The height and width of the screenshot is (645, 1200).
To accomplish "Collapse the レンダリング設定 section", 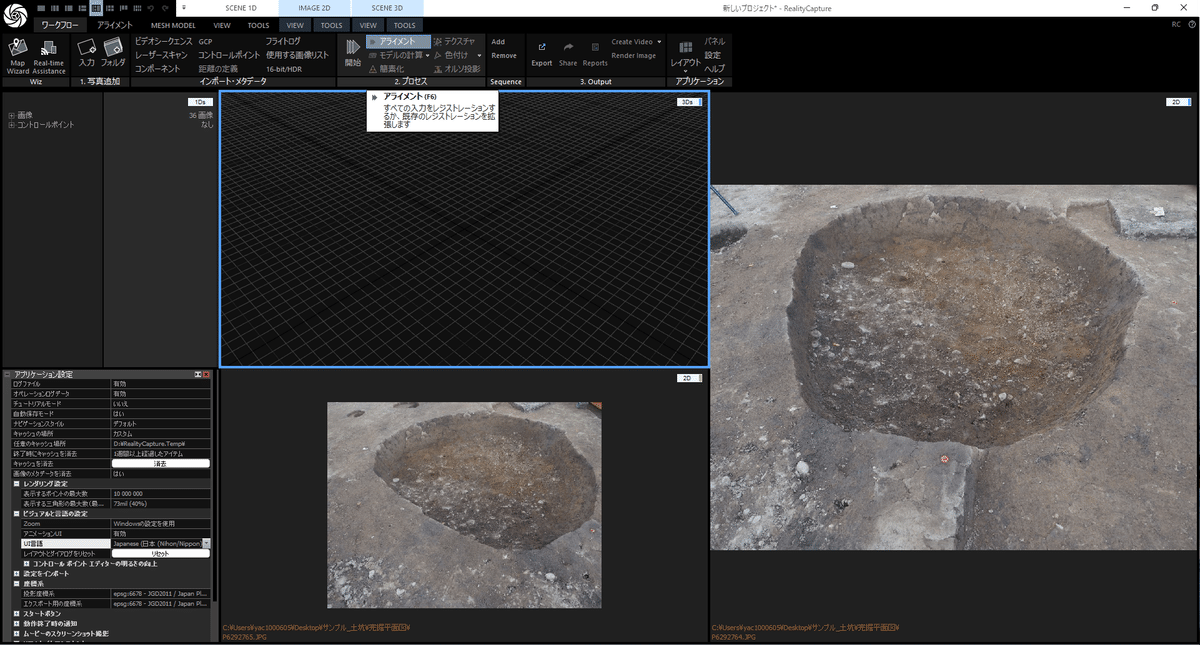I will pyautogui.click(x=17, y=483).
